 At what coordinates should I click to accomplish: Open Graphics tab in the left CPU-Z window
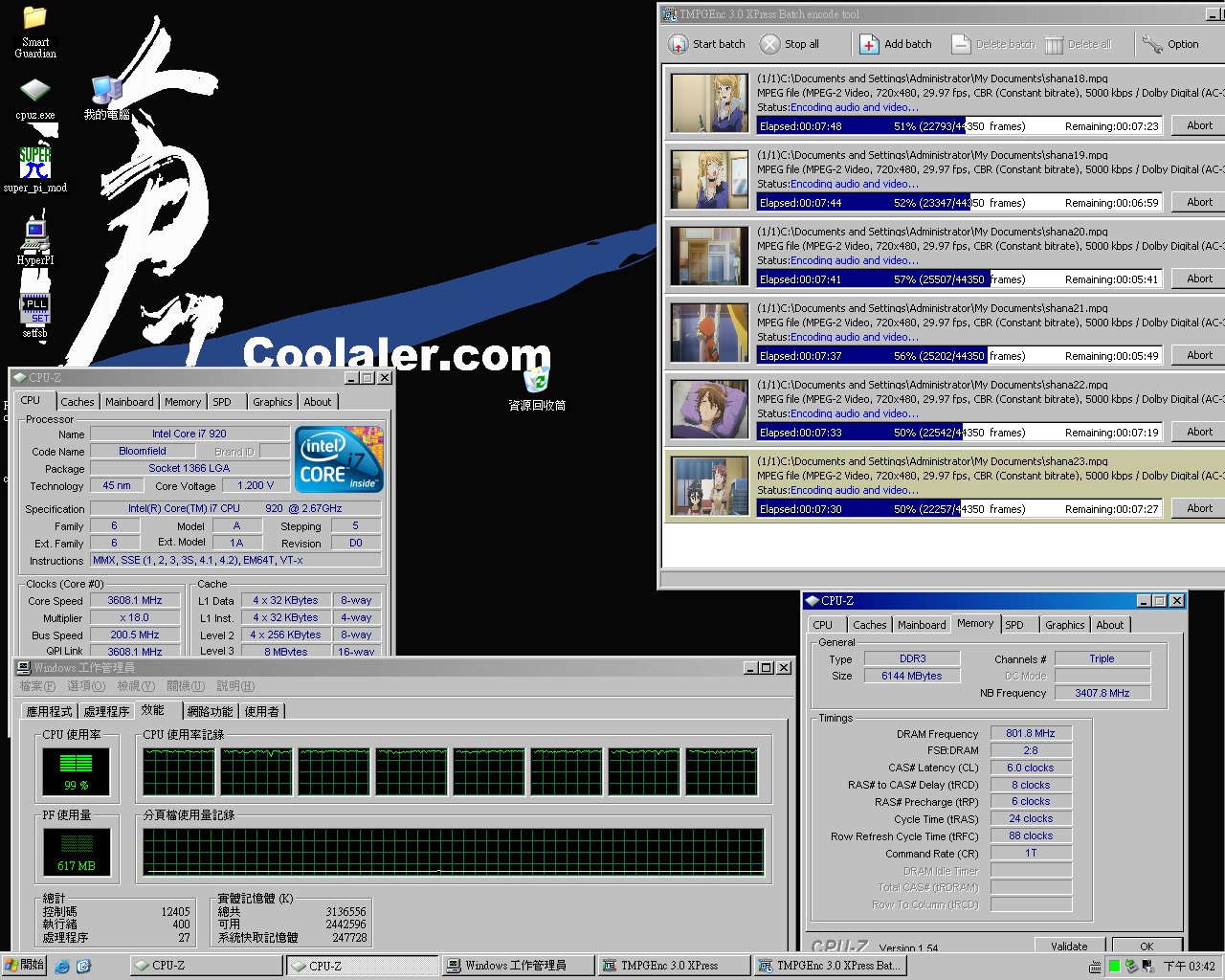click(x=273, y=402)
